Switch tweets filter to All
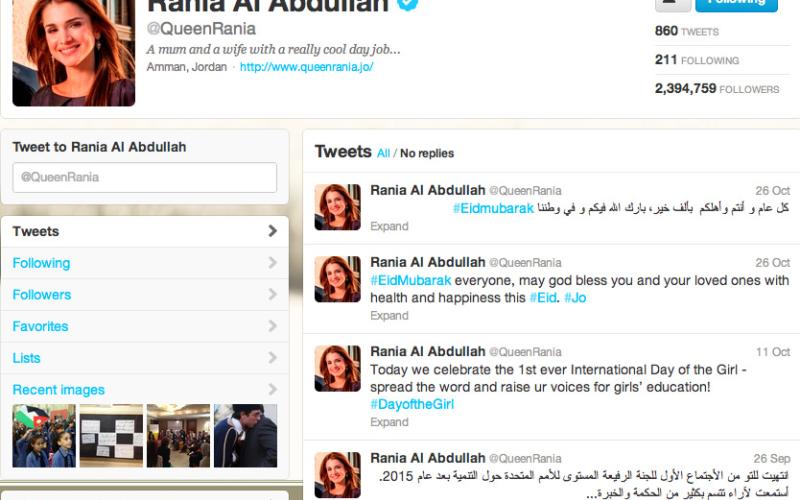800x500 pixels. 383,153
